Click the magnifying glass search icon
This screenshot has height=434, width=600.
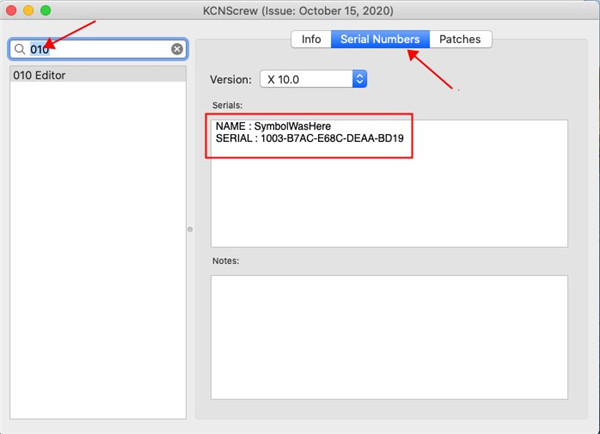(x=20, y=49)
